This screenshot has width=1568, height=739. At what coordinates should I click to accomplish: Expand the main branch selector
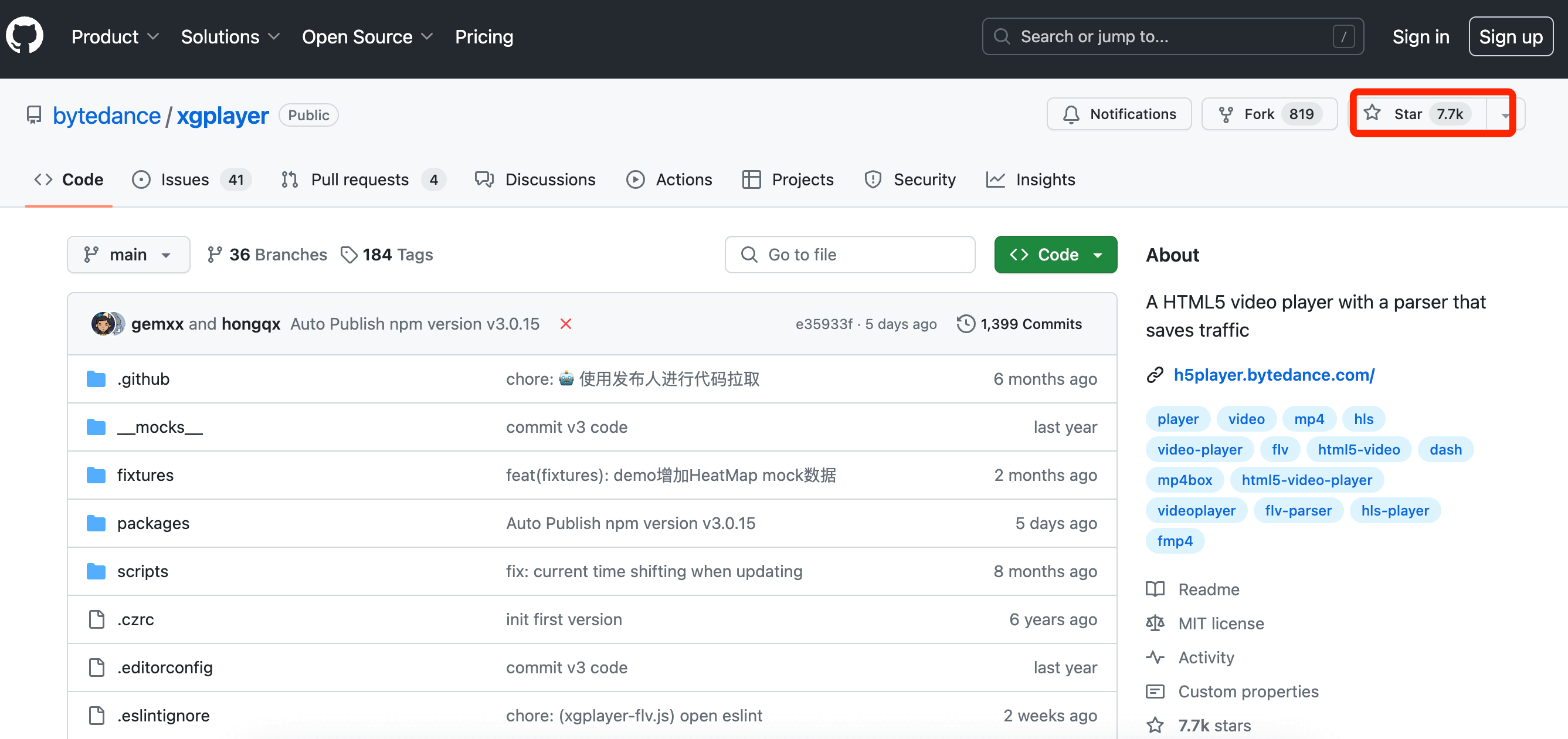[x=128, y=255]
